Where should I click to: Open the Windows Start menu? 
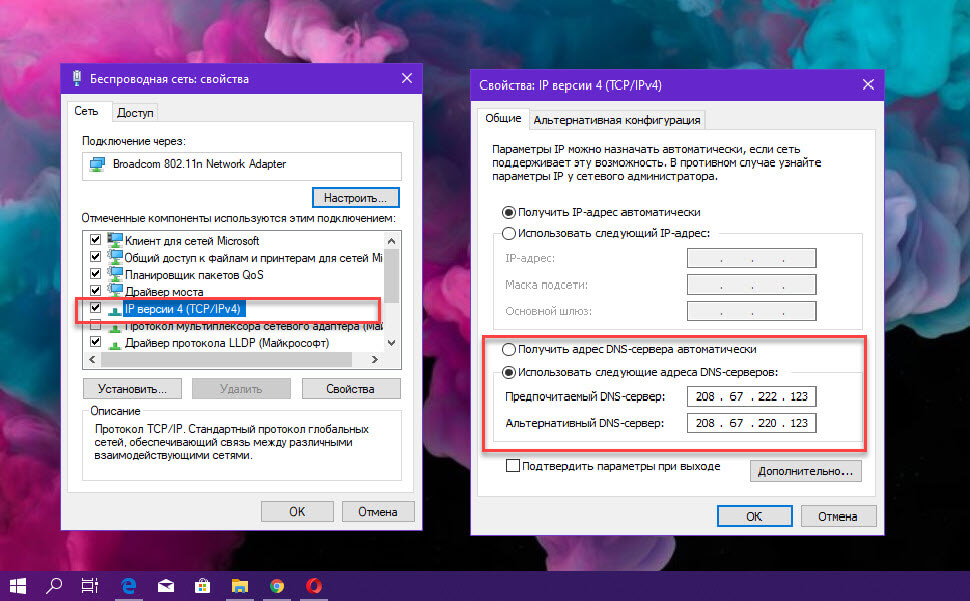coord(18,586)
